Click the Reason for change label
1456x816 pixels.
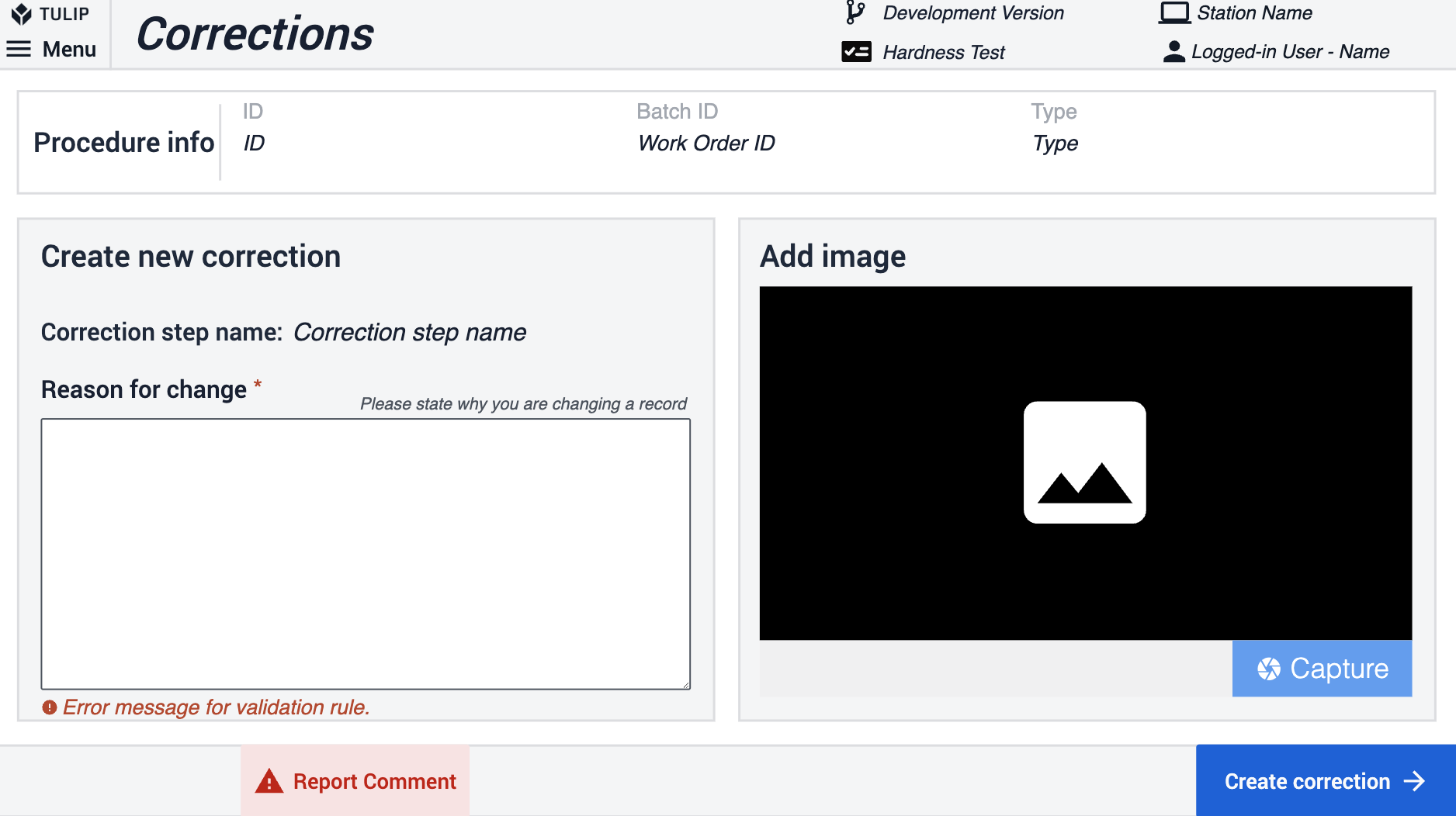[144, 389]
